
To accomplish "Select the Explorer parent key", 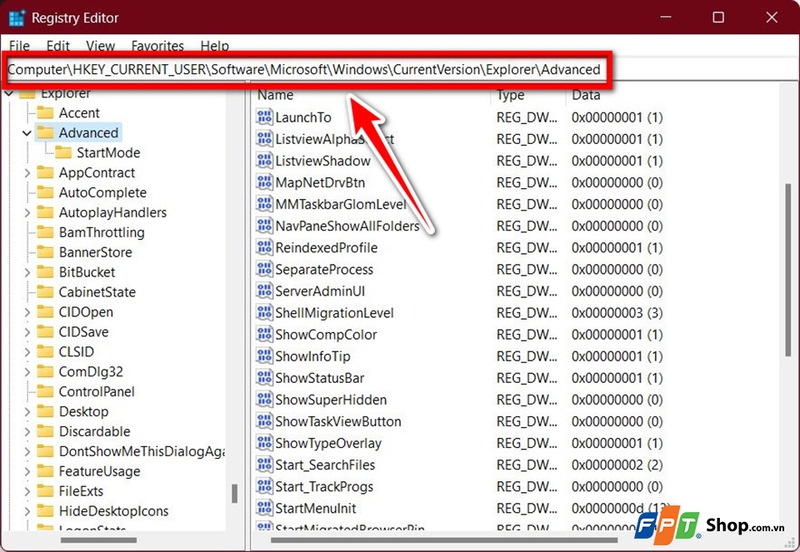I will tap(65, 93).
